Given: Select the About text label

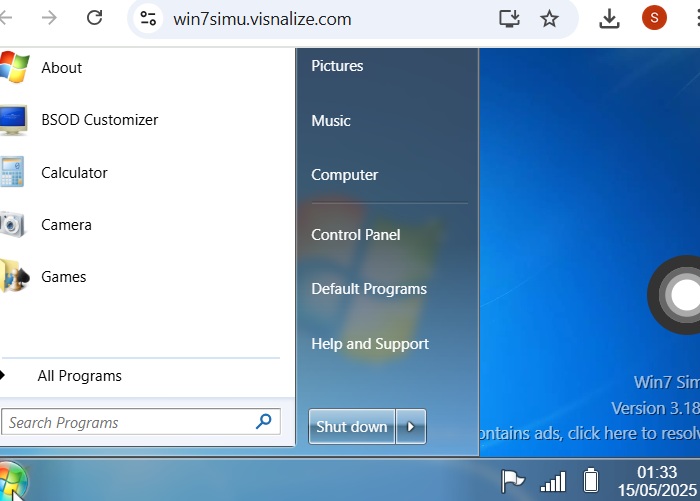Looking at the screenshot, I should (x=62, y=68).
